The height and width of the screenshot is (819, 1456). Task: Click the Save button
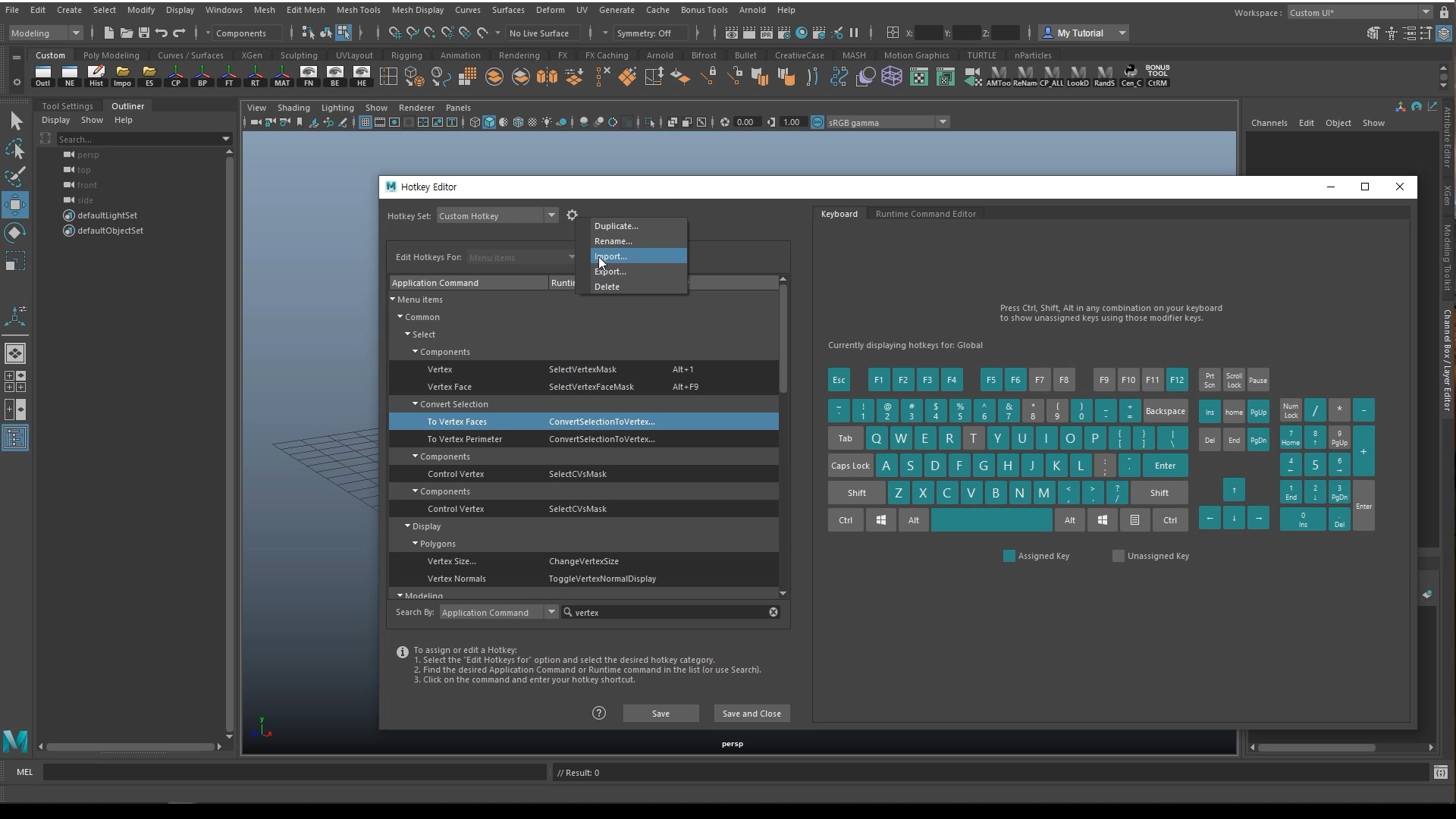click(x=661, y=713)
